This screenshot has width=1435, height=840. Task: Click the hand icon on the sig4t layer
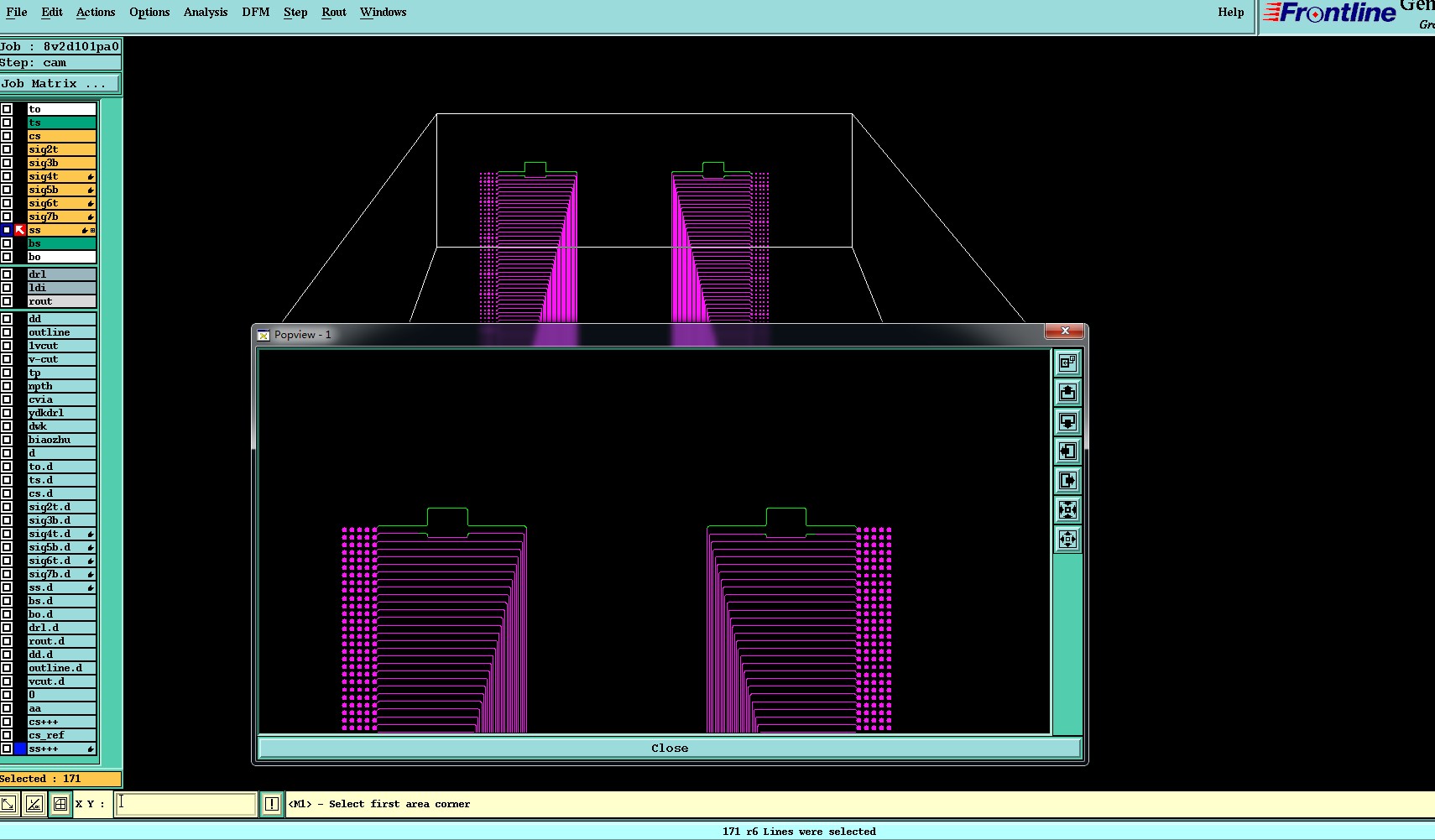click(x=91, y=176)
